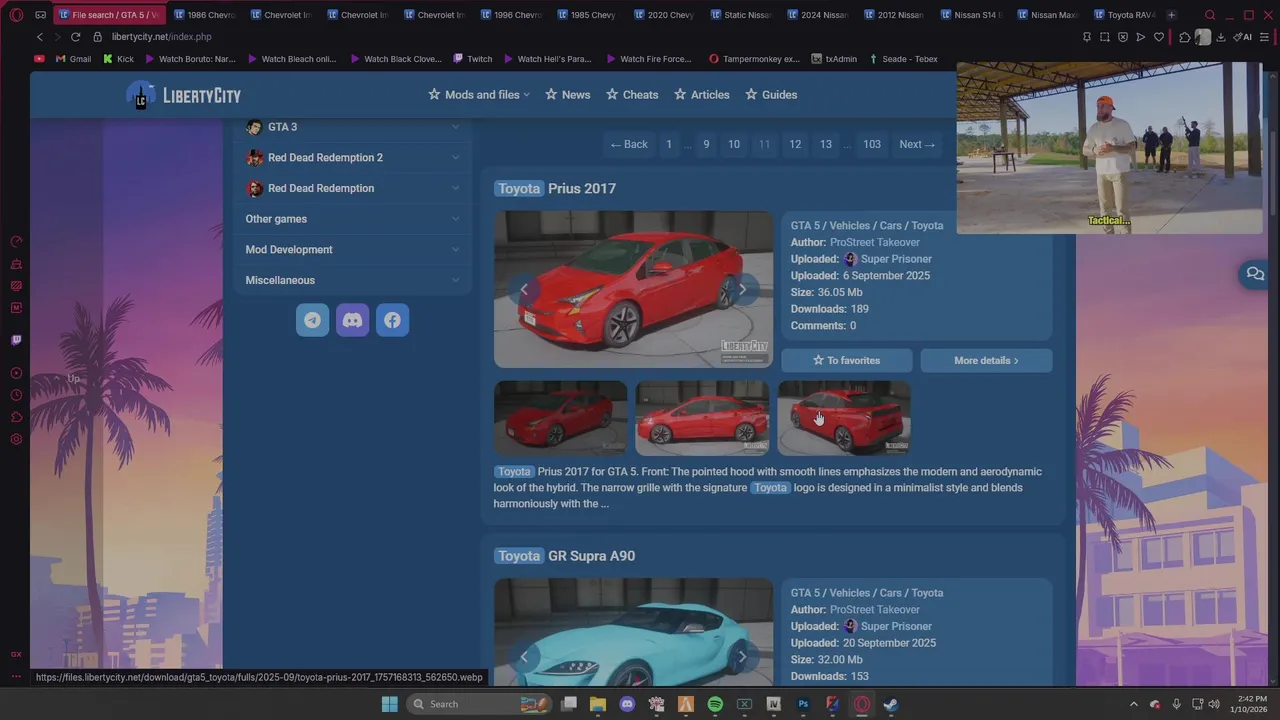The image size is (1280, 720).
Task: Expand the Other games category
Action: click(x=352, y=219)
